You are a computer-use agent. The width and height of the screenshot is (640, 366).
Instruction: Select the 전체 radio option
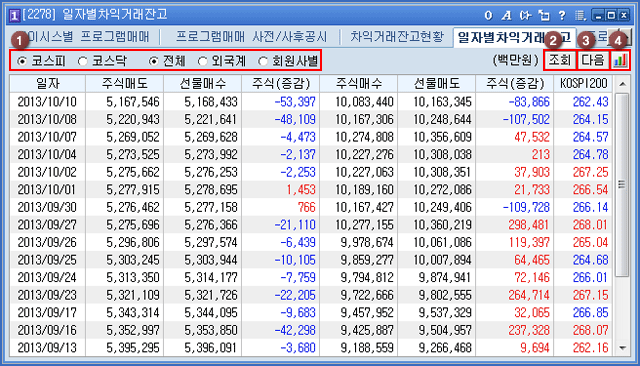(x=167, y=61)
